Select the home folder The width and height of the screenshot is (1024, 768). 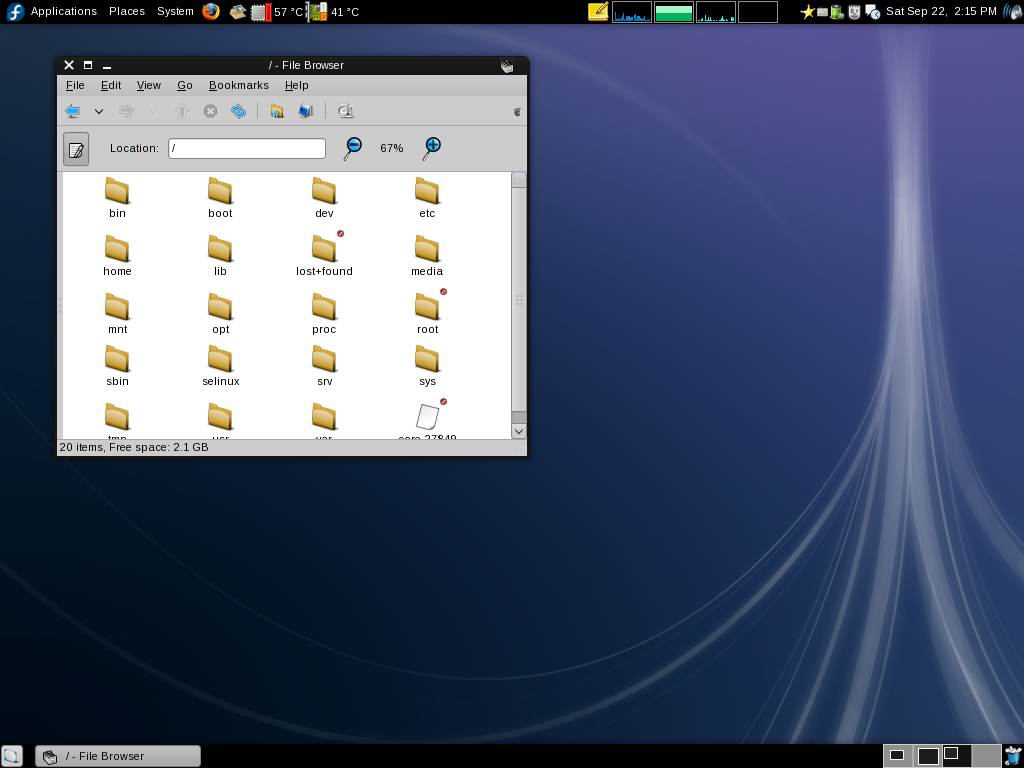(118, 255)
